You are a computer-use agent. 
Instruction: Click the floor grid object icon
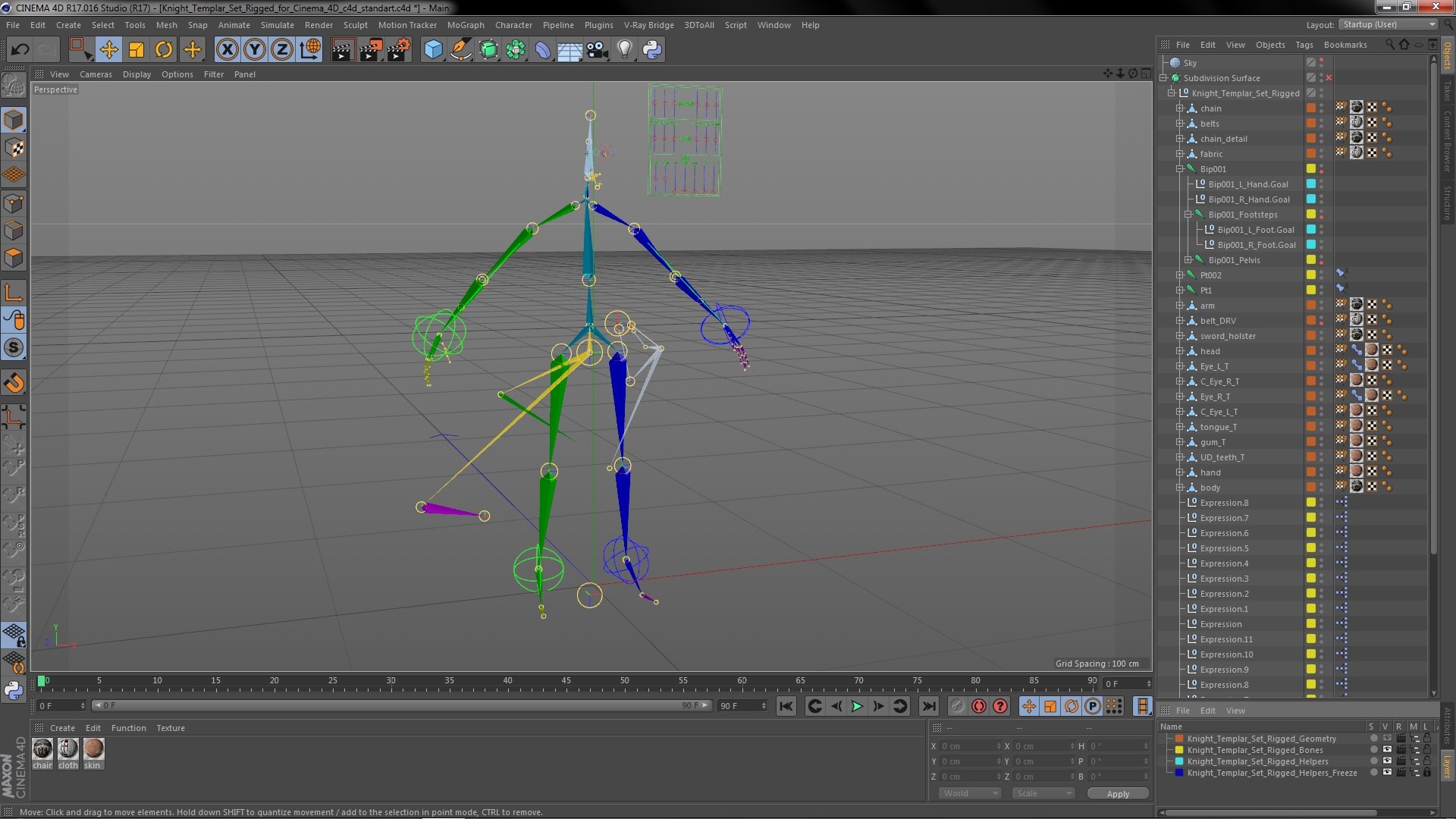coord(570,50)
